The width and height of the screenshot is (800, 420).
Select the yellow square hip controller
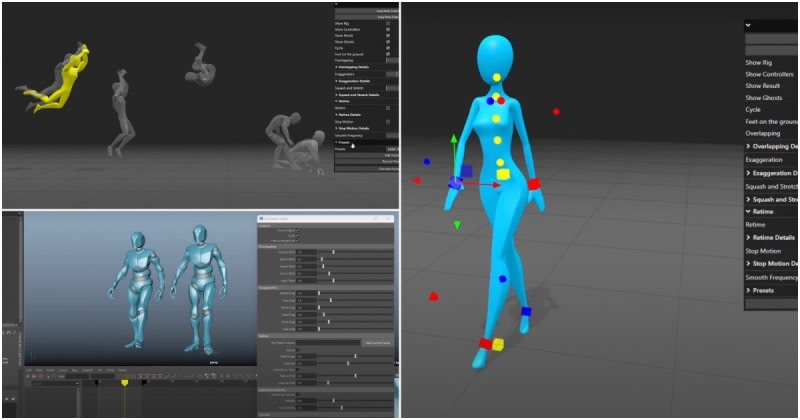click(503, 175)
